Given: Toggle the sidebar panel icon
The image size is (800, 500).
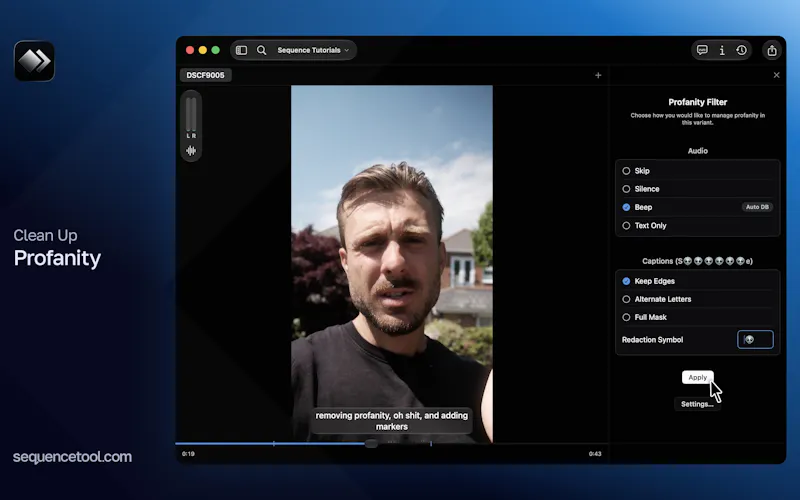Looking at the screenshot, I should (241, 50).
